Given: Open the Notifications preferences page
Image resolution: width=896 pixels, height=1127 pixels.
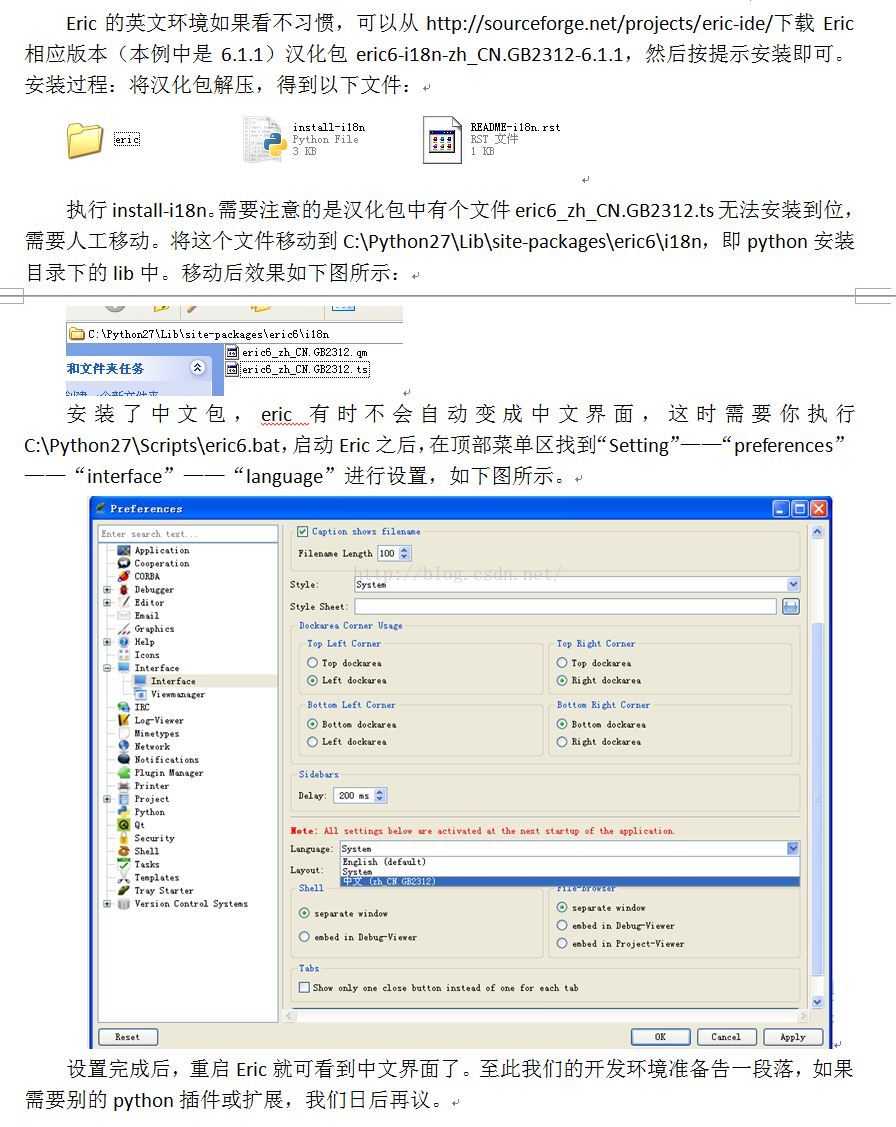Looking at the screenshot, I should click(x=166, y=760).
